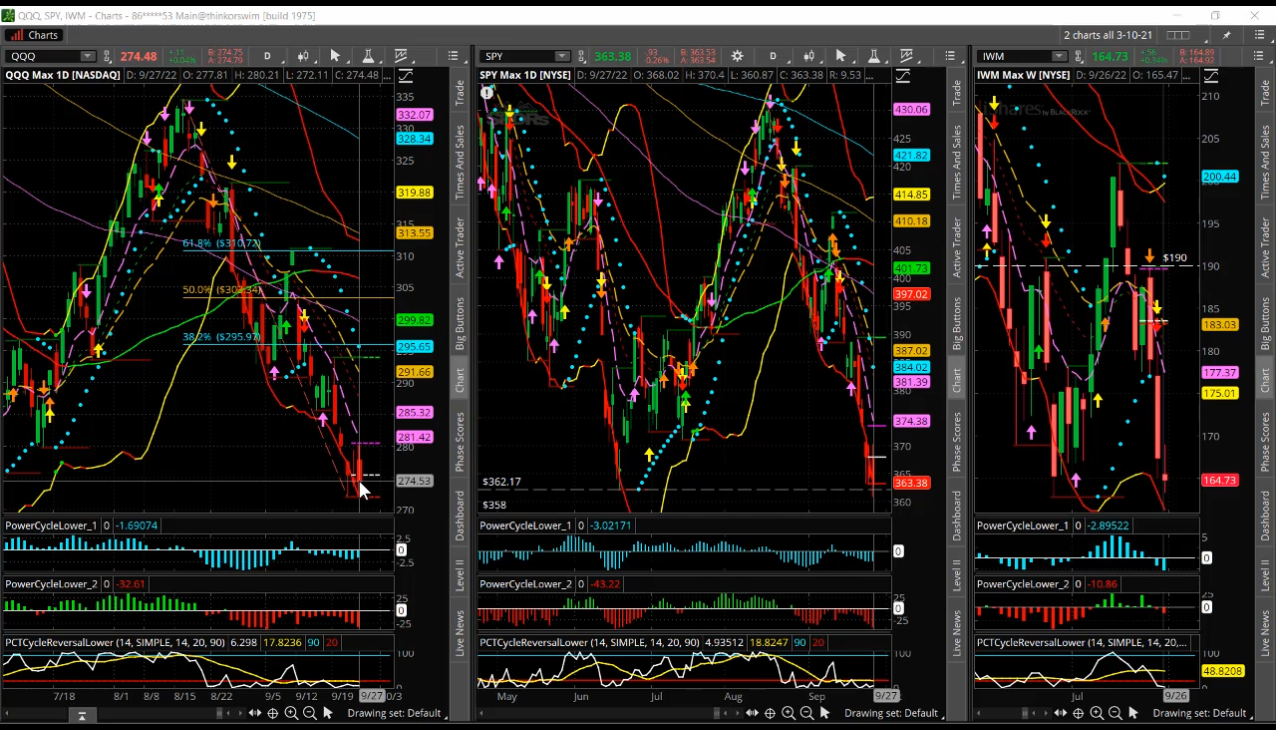Screen dimensions: 1276x730
Task: Open the candlestick chart style icon in SPY chart
Action: tap(808, 56)
